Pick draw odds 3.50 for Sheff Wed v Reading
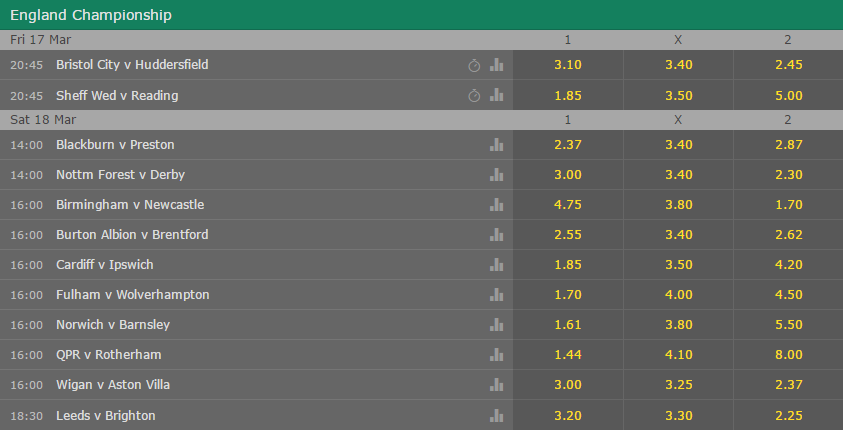843x430 pixels. pyautogui.click(x=678, y=96)
